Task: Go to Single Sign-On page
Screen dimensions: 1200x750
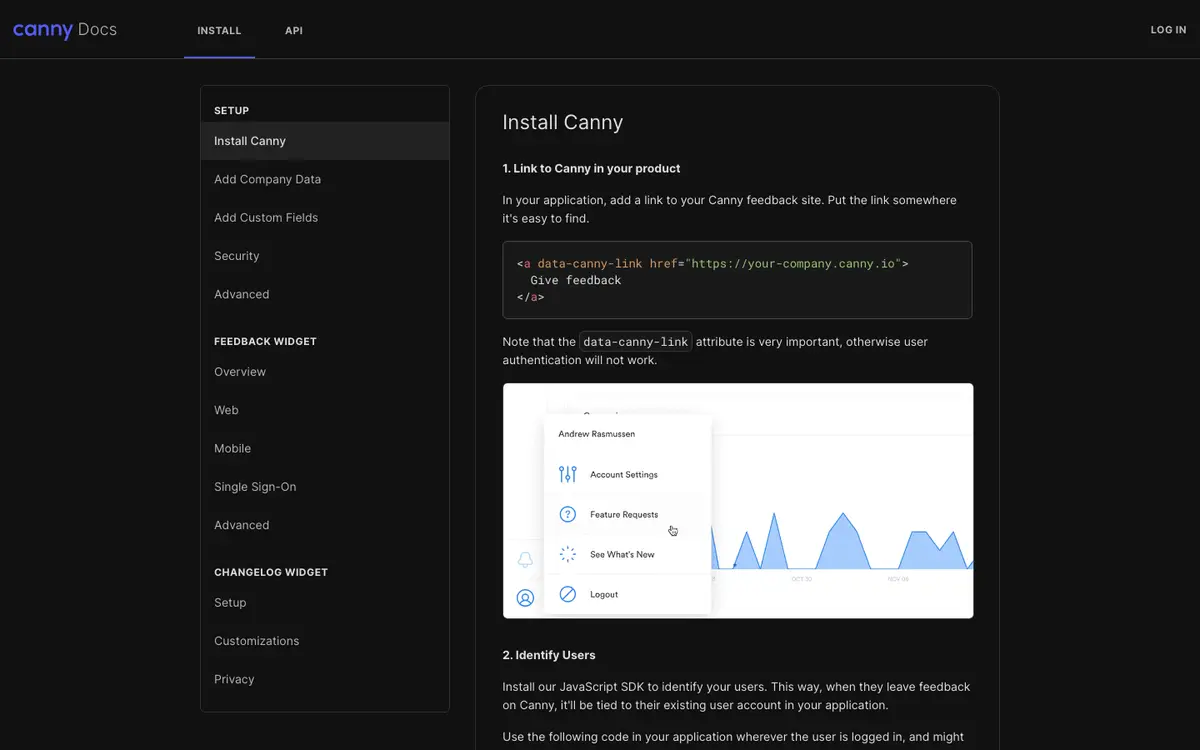Action: pyautogui.click(x=325, y=487)
